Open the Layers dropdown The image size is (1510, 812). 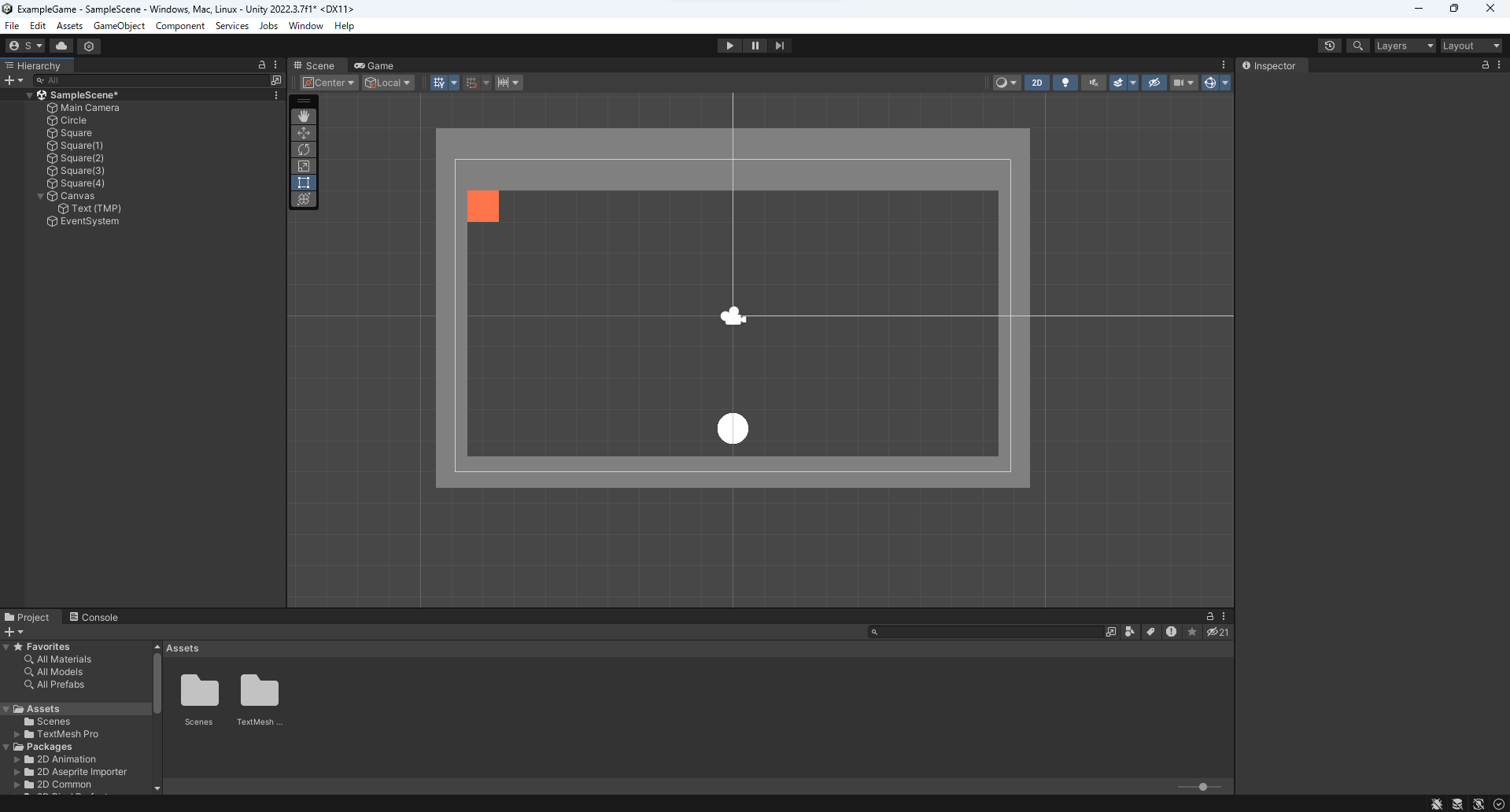[1404, 45]
